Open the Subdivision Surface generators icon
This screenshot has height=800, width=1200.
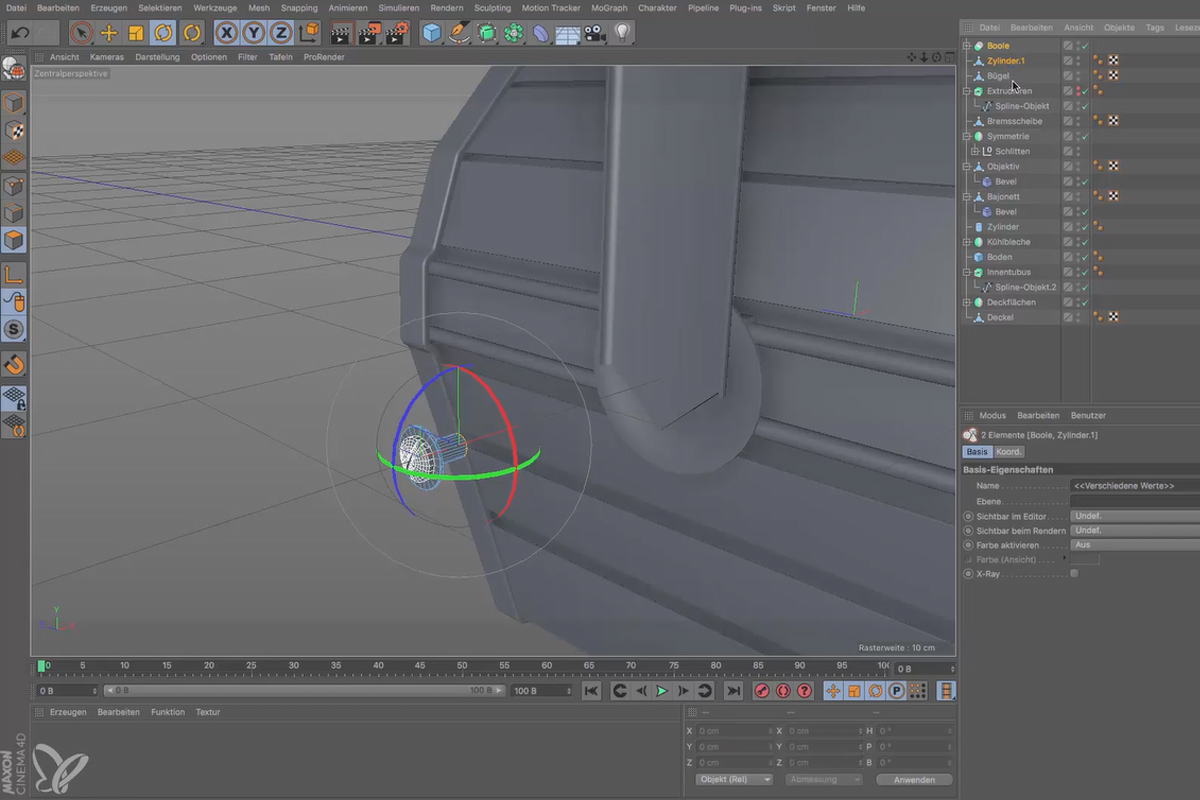[x=486, y=33]
